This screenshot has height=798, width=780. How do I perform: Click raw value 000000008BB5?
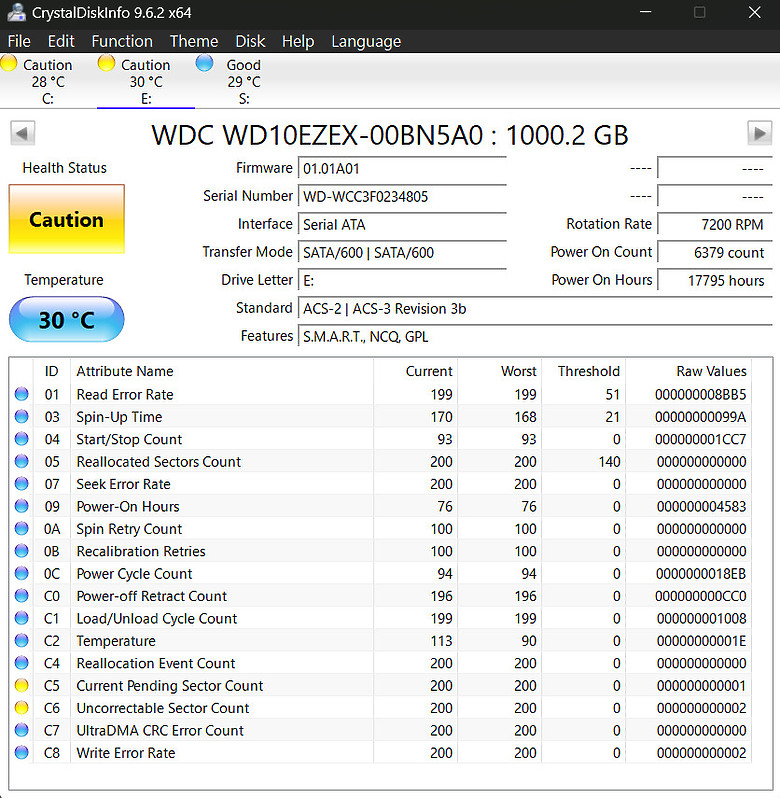pyautogui.click(x=701, y=394)
